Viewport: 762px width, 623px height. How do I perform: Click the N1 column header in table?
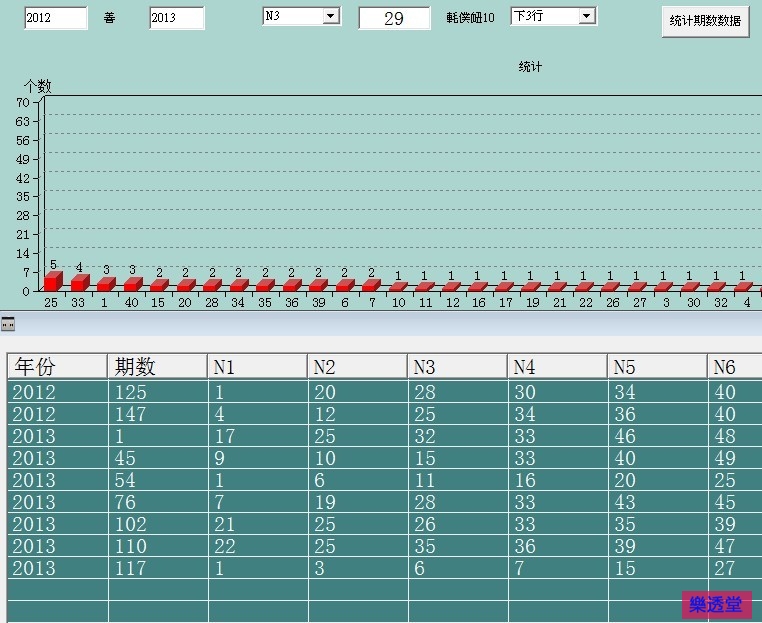[257, 367]
